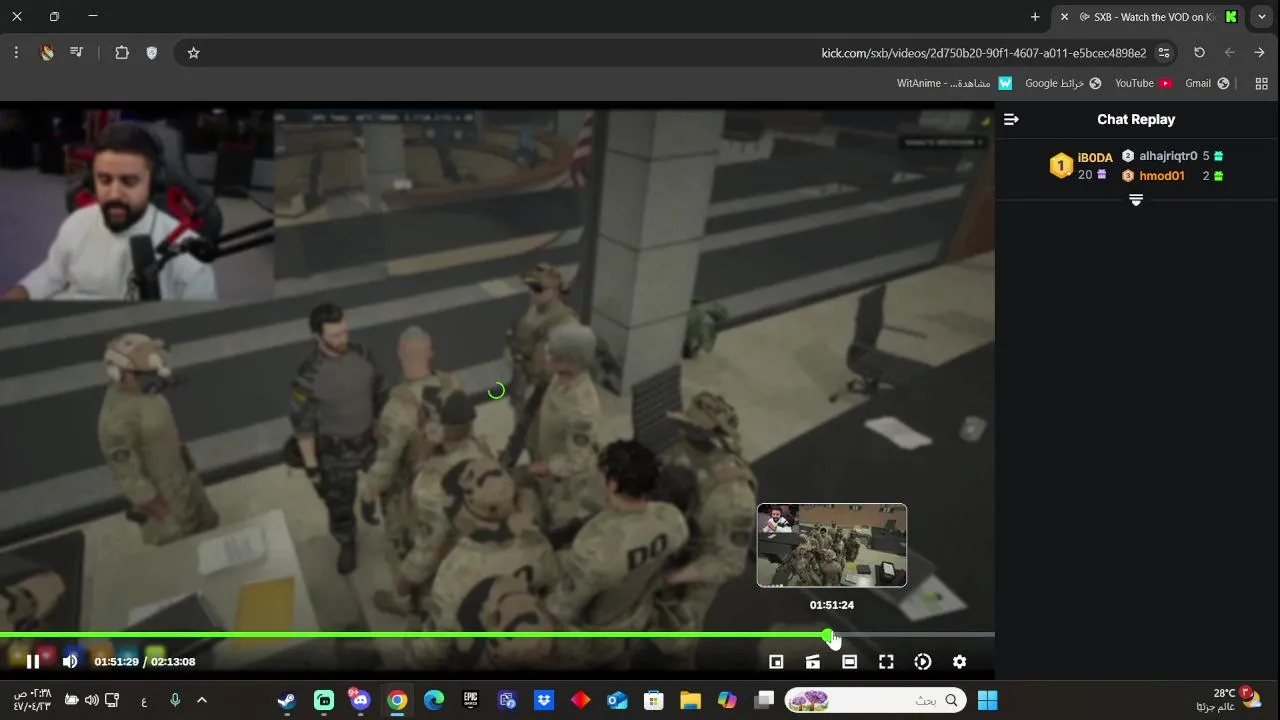
Task: Click the Chat Replay heading
Action: (x=1136, y=119)
